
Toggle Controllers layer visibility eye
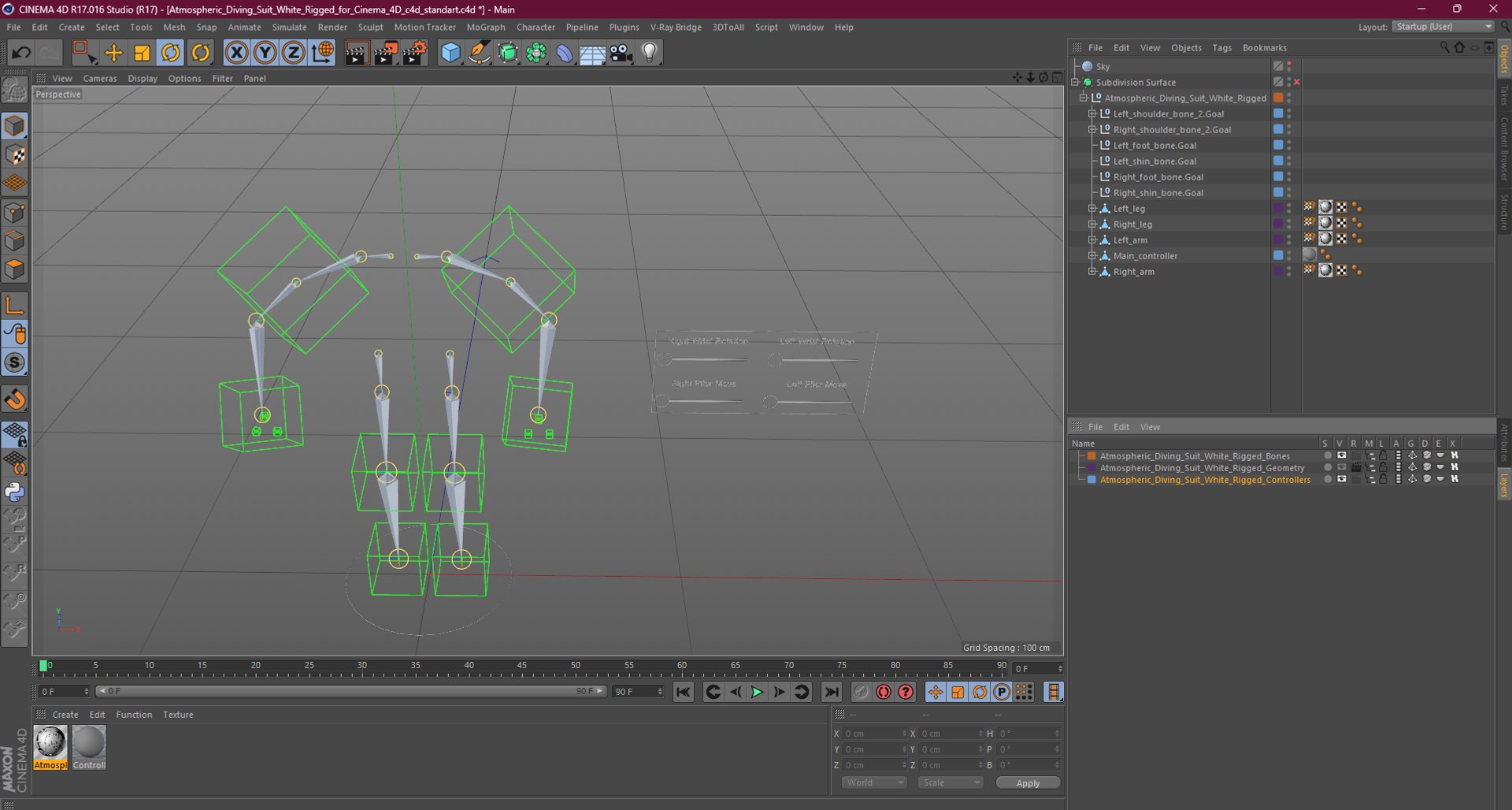pyautogui.click(x=1341, y=479)
